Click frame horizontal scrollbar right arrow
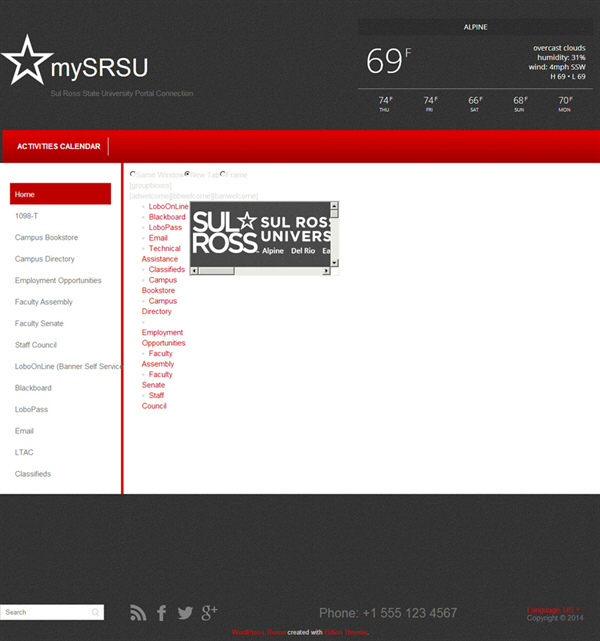Screen dimensions: 600x641 [x=326, y=270]
